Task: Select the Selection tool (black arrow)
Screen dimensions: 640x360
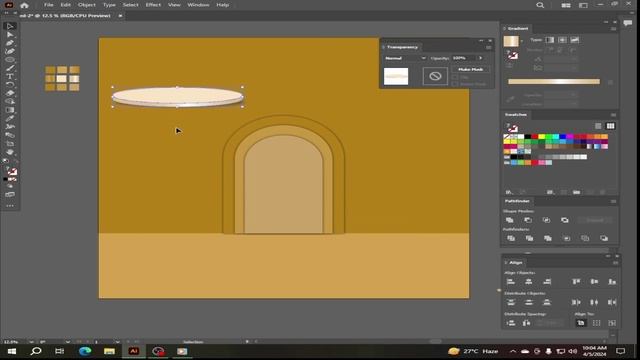Action: [10, 26]
